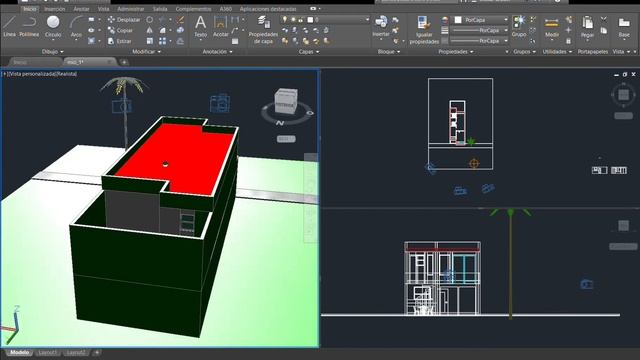This screenshot has width=640, height=360.
Task: Expand the Propiedades panel
Action: (x=456, y=52)
